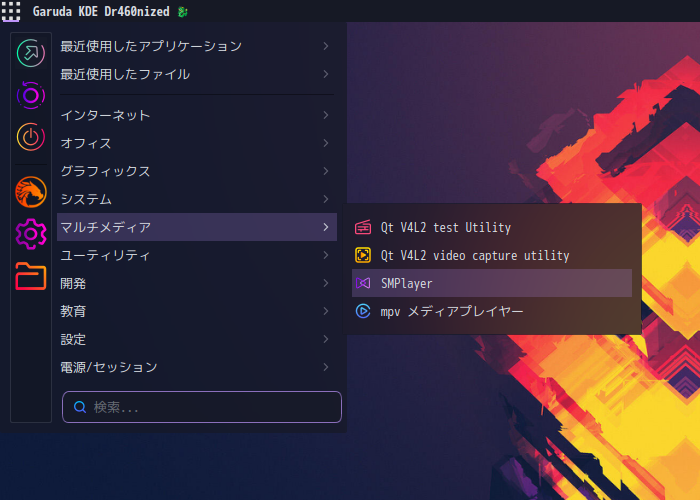
Task: Click the yellow Qt V4L2 video capture icon
Action: point(363,255)
